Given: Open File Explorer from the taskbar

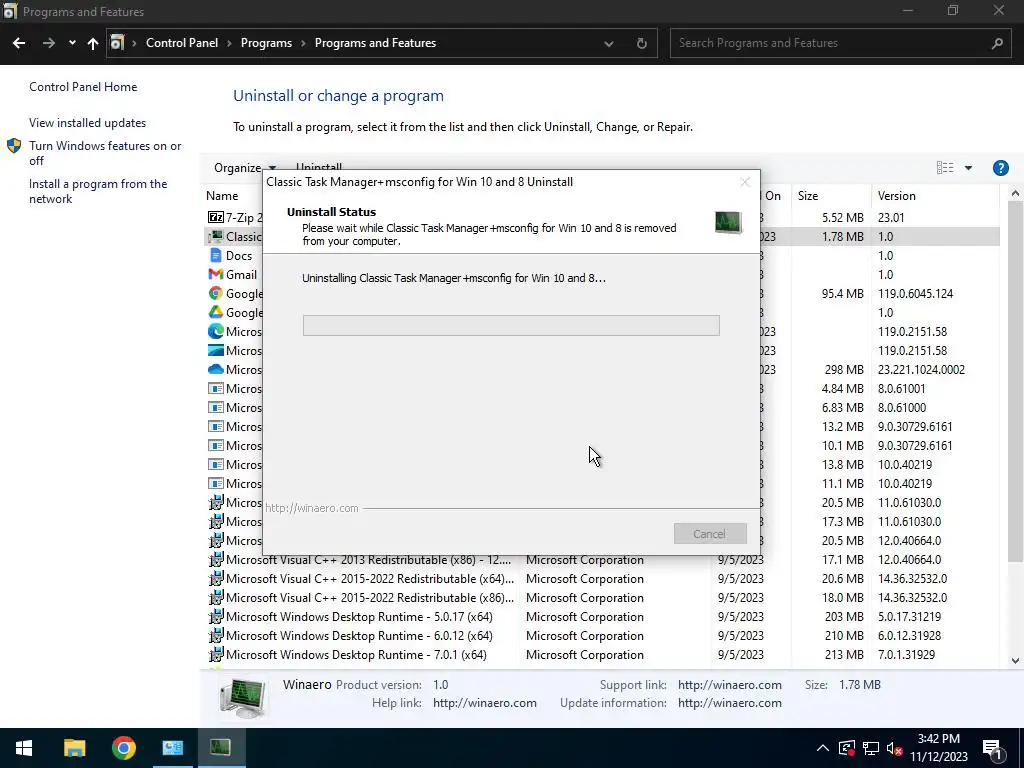Looking at the screenshot, I should click(x=74, y=748).
